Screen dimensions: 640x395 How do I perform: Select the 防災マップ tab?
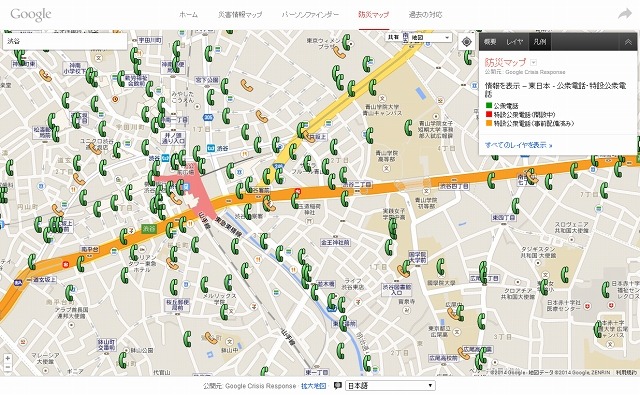click(x=373, y=15)
